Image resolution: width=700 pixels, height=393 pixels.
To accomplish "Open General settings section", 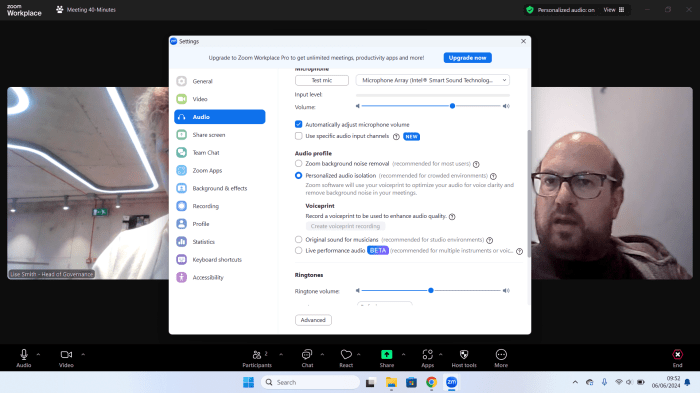I will coord(220,81).
